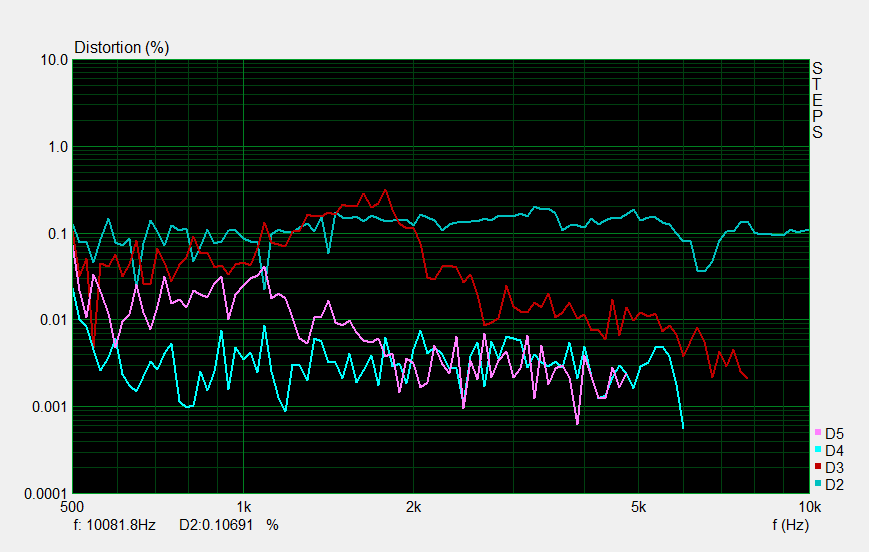Select the D3 legend label
The image size is (869, 552).
coord(834,468)
